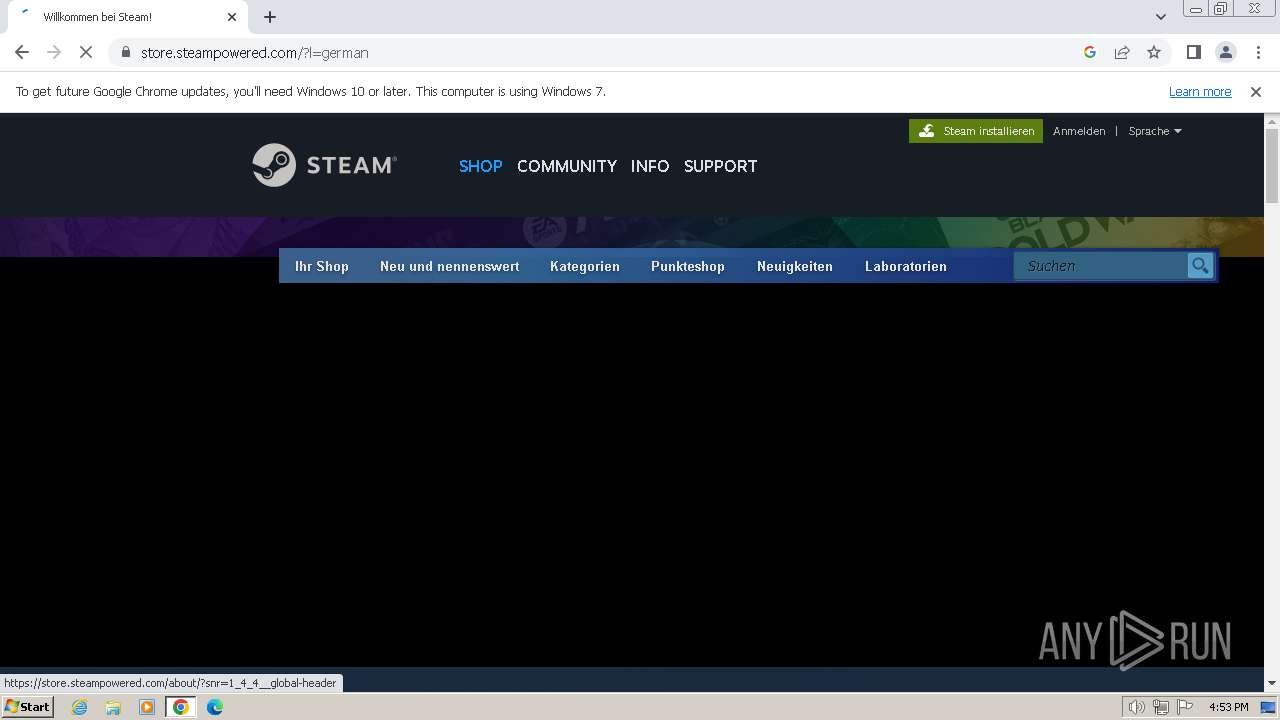
Task: Click the address bar URL
Action: [x=255, y=52]
